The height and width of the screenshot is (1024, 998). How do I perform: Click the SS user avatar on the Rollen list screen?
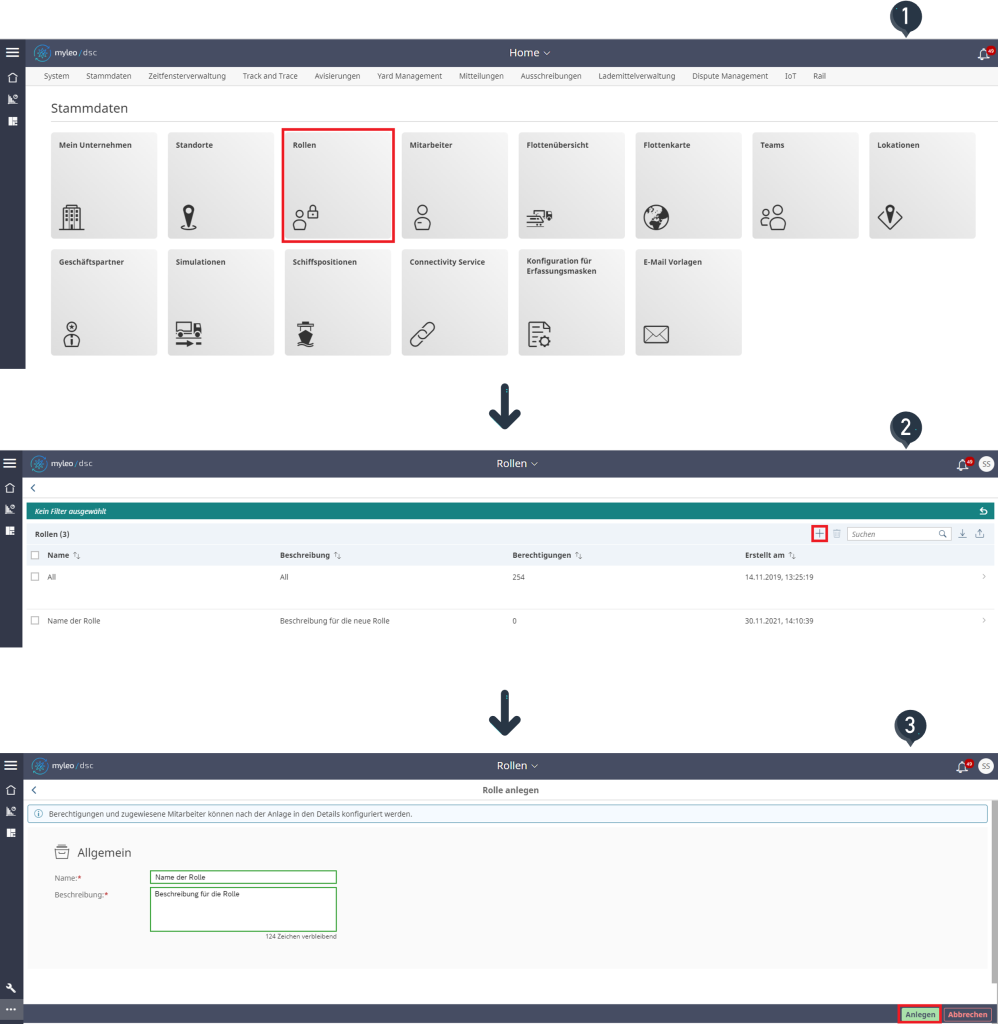tap(986, 464)
